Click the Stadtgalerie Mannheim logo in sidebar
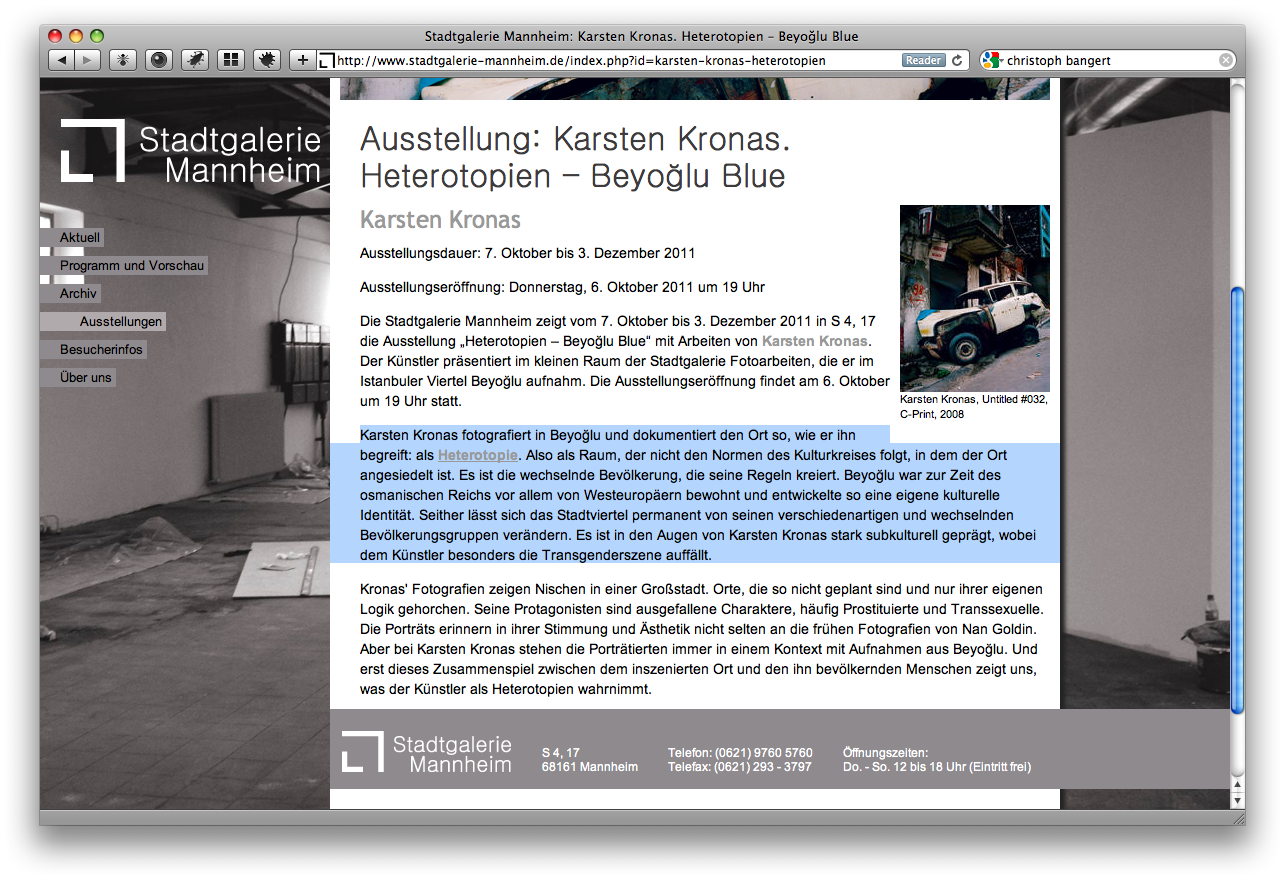 (190, 151)
